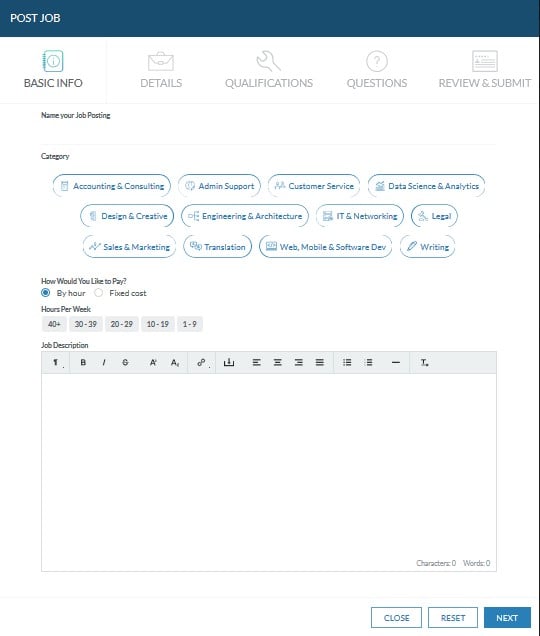Screen dimensions: 540x636
Task: Select IT & Networking category
Action: 360,216
